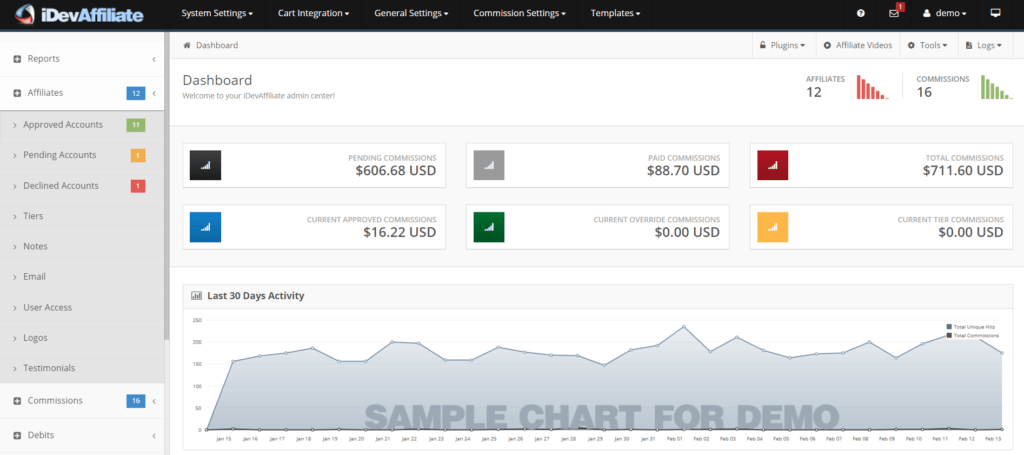Expand the Reports sidebar section
The image size is (1024, 455).
pos(43,59)
